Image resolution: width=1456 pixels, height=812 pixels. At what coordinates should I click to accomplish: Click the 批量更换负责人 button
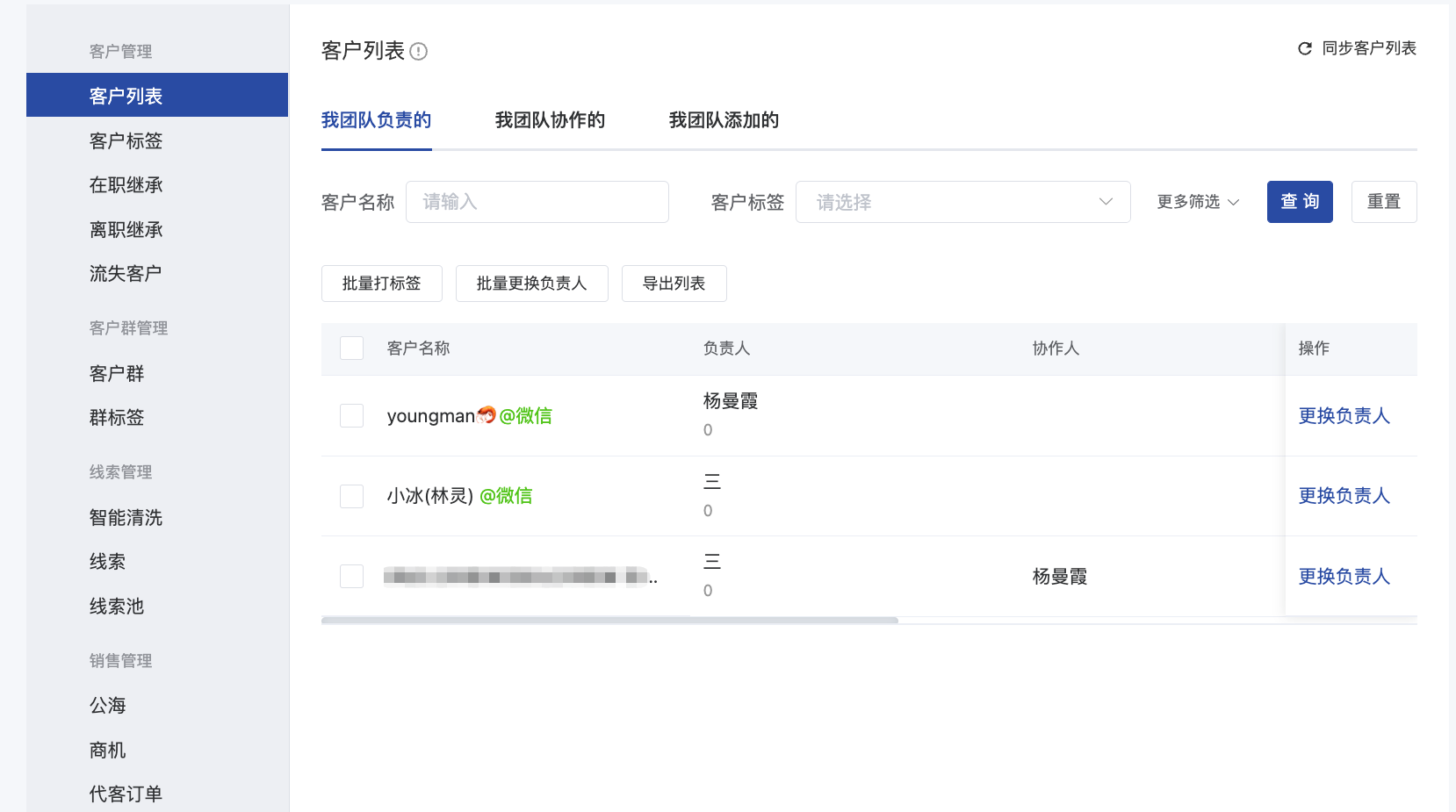coord(532,284)
